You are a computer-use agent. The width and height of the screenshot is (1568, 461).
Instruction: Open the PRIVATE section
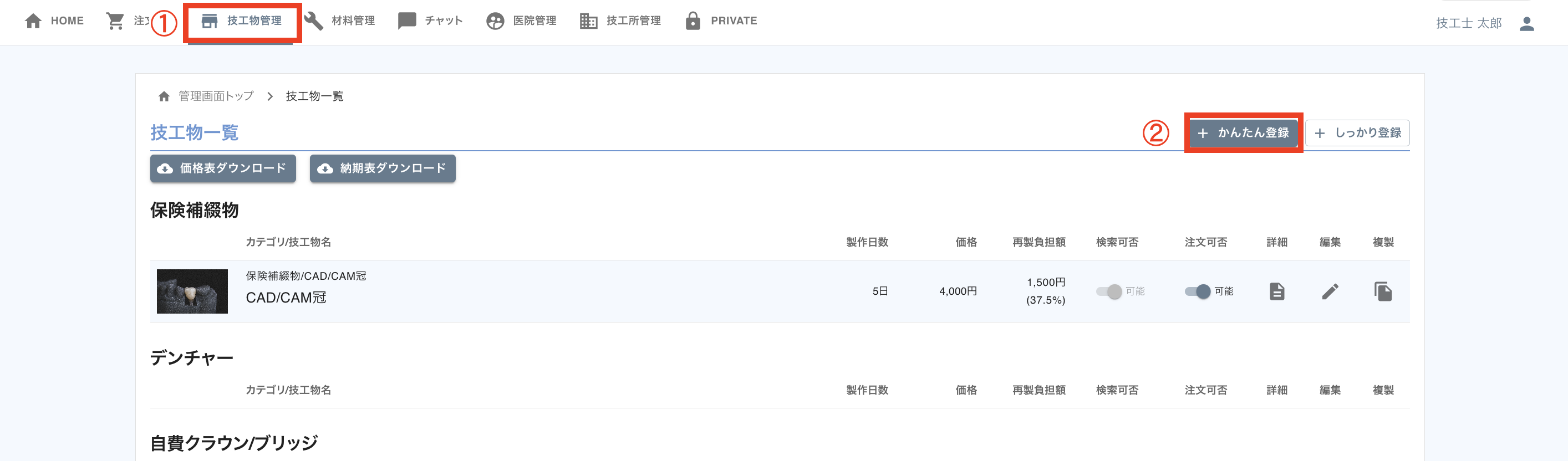coord(721,21)
